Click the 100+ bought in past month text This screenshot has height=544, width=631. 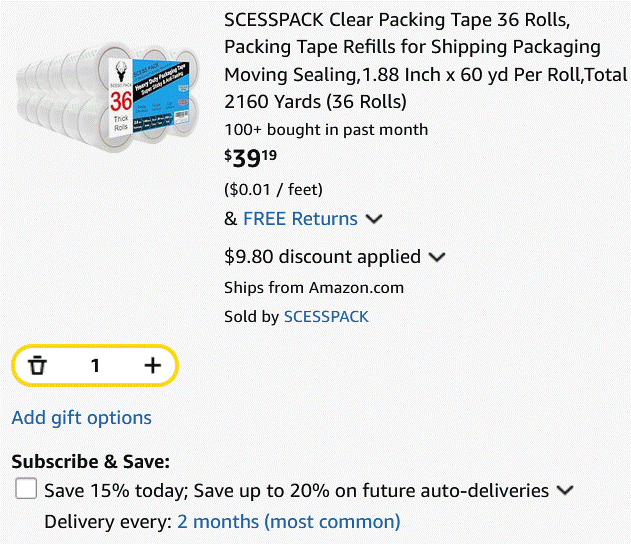(326, 130)
